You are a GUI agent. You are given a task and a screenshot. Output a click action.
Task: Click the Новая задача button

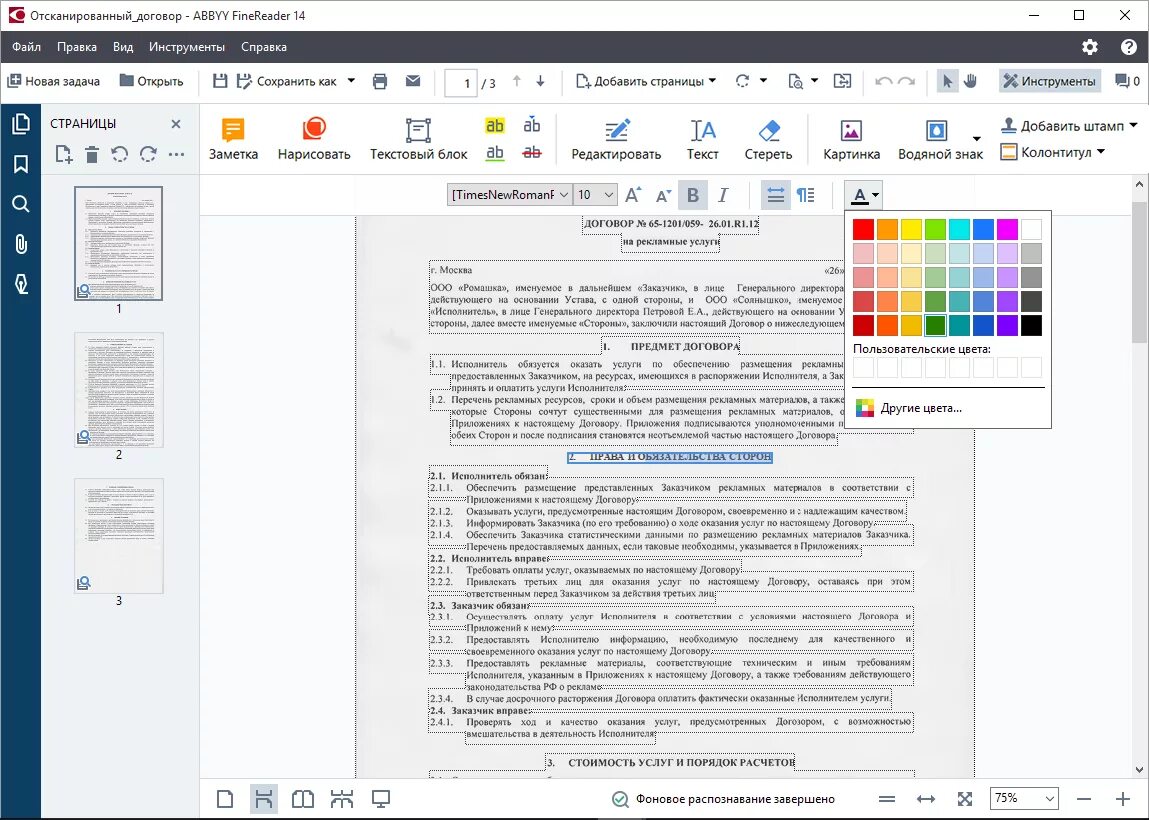(53, 81)
